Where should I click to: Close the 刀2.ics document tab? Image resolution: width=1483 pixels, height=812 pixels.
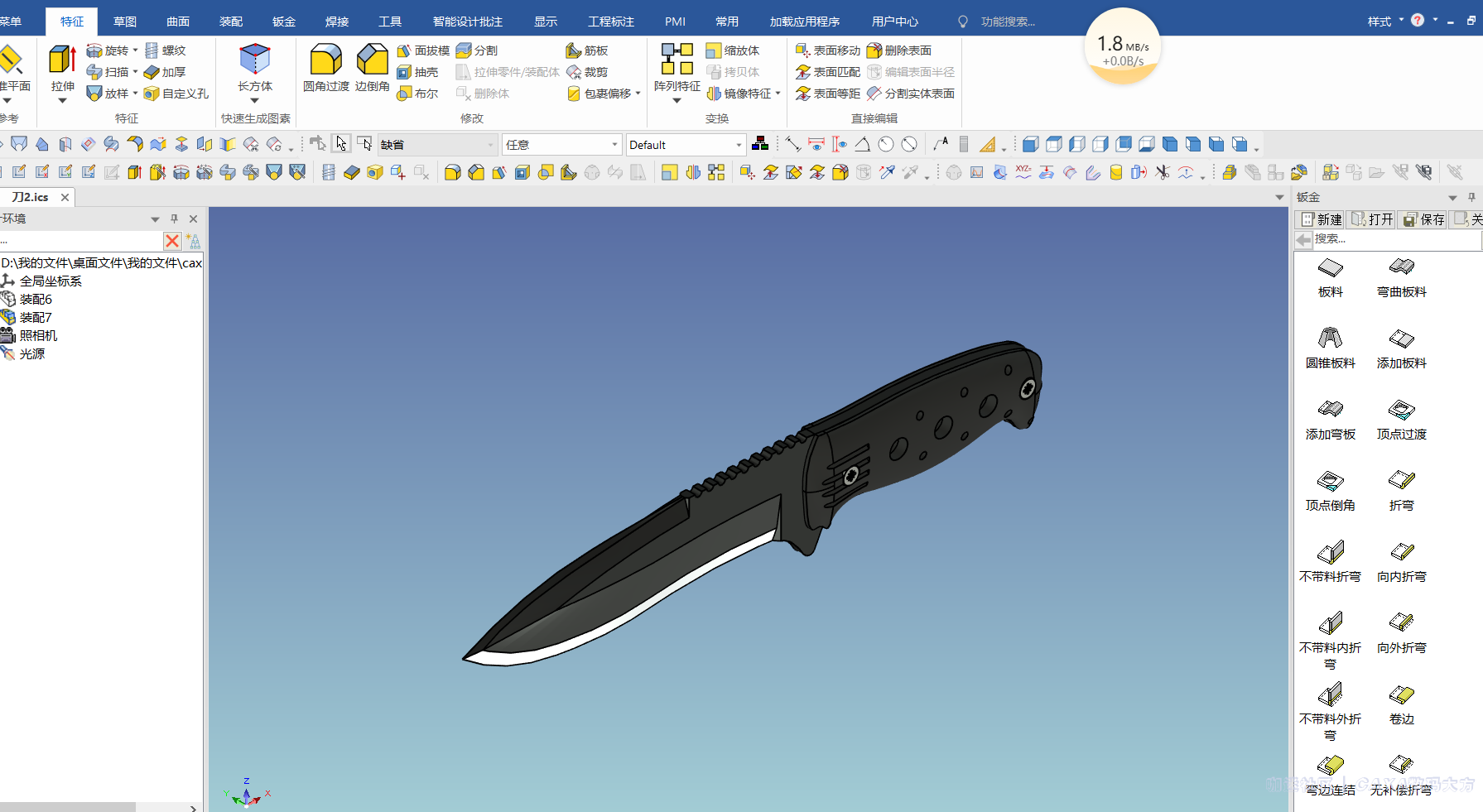click(x=65, y=197)
